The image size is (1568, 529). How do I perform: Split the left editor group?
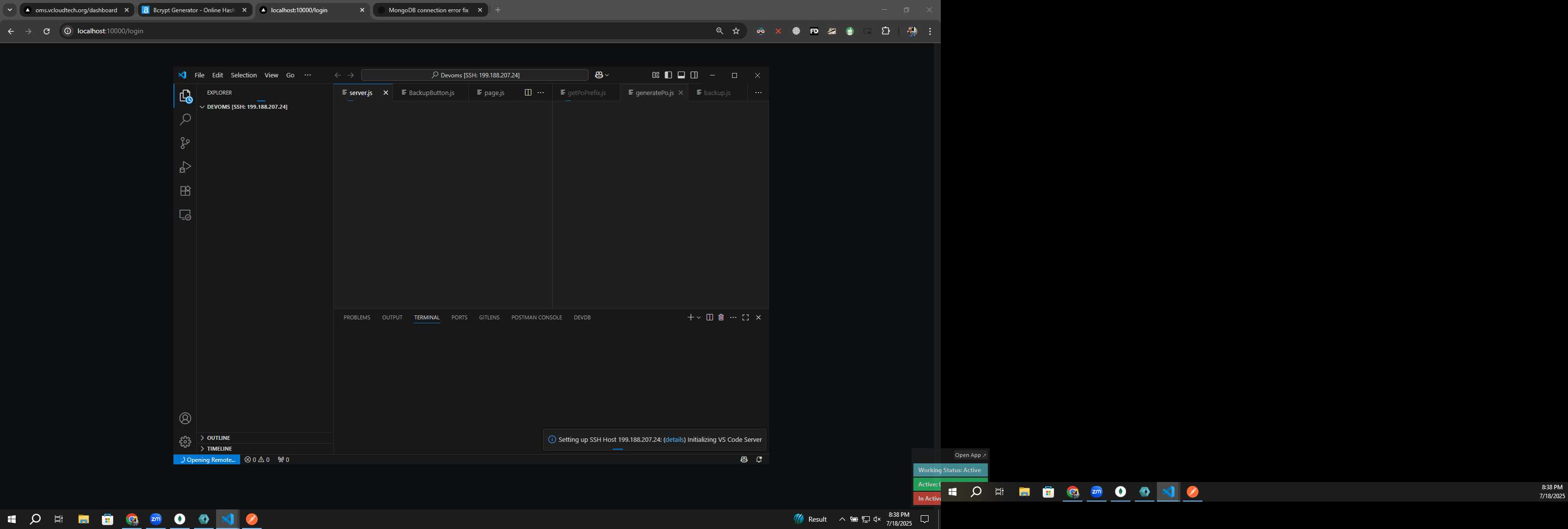pos(528,93)
